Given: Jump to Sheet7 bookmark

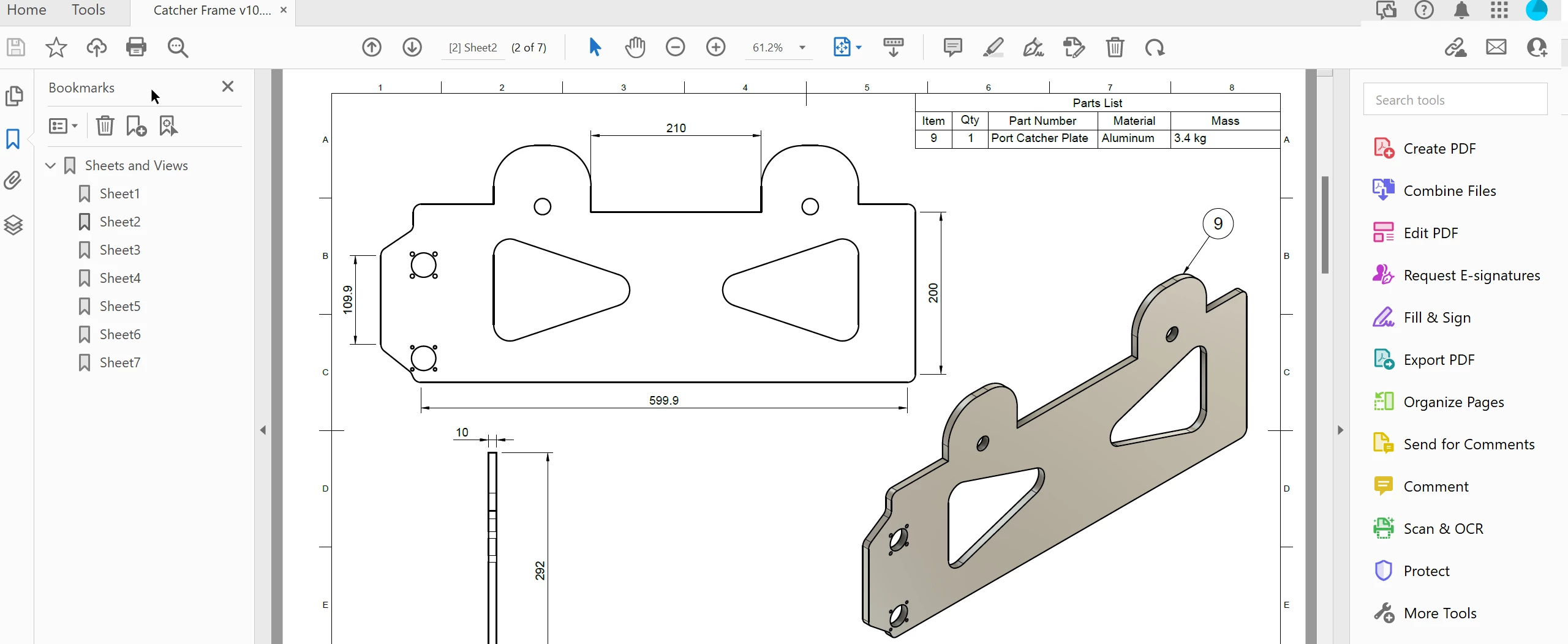Looking at the screenshot, I should click(x=120, y=362).
